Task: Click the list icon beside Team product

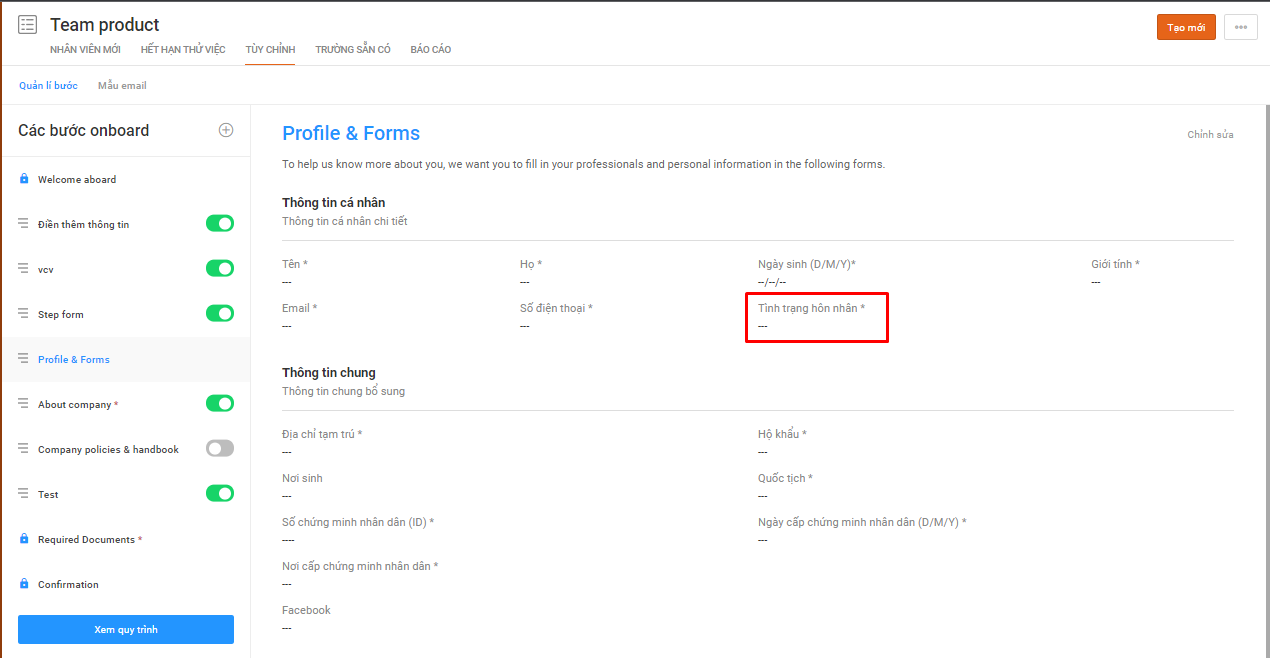Action: (27, 24)
